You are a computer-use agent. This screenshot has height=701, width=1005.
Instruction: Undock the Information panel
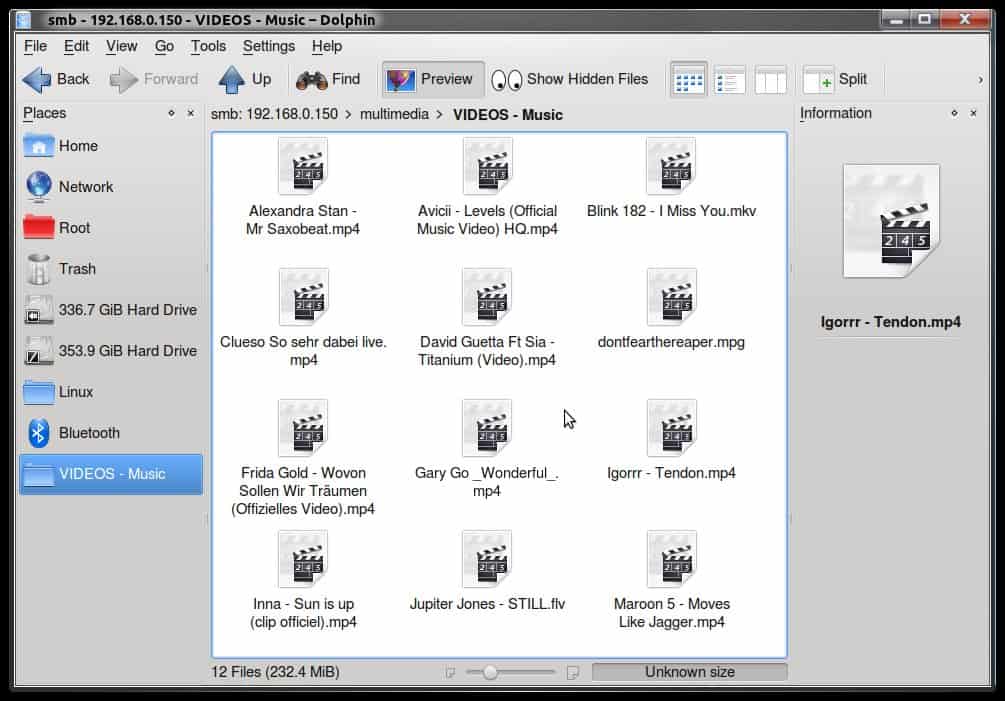click(954, 113)
